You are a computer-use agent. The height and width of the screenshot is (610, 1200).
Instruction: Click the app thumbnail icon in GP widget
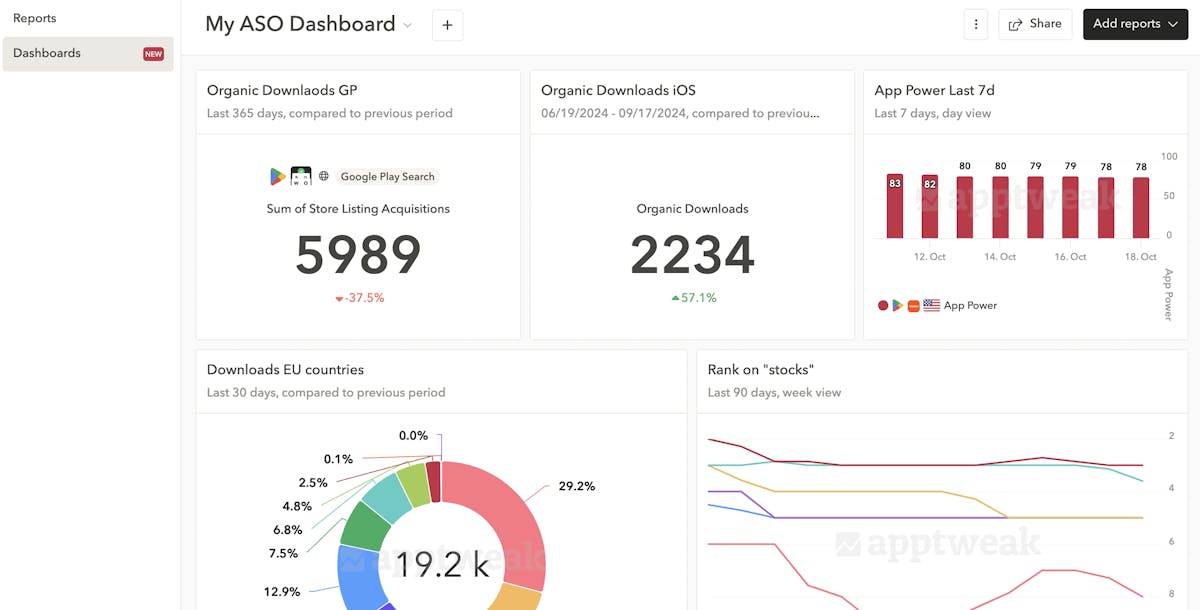coord(301,176)
